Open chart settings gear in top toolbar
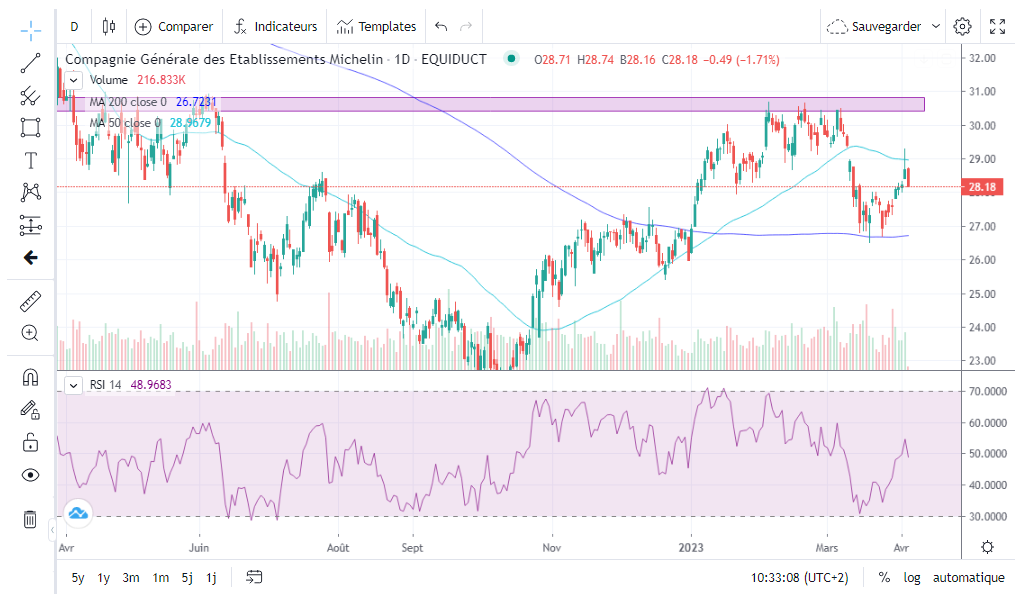 coord(962,26)
